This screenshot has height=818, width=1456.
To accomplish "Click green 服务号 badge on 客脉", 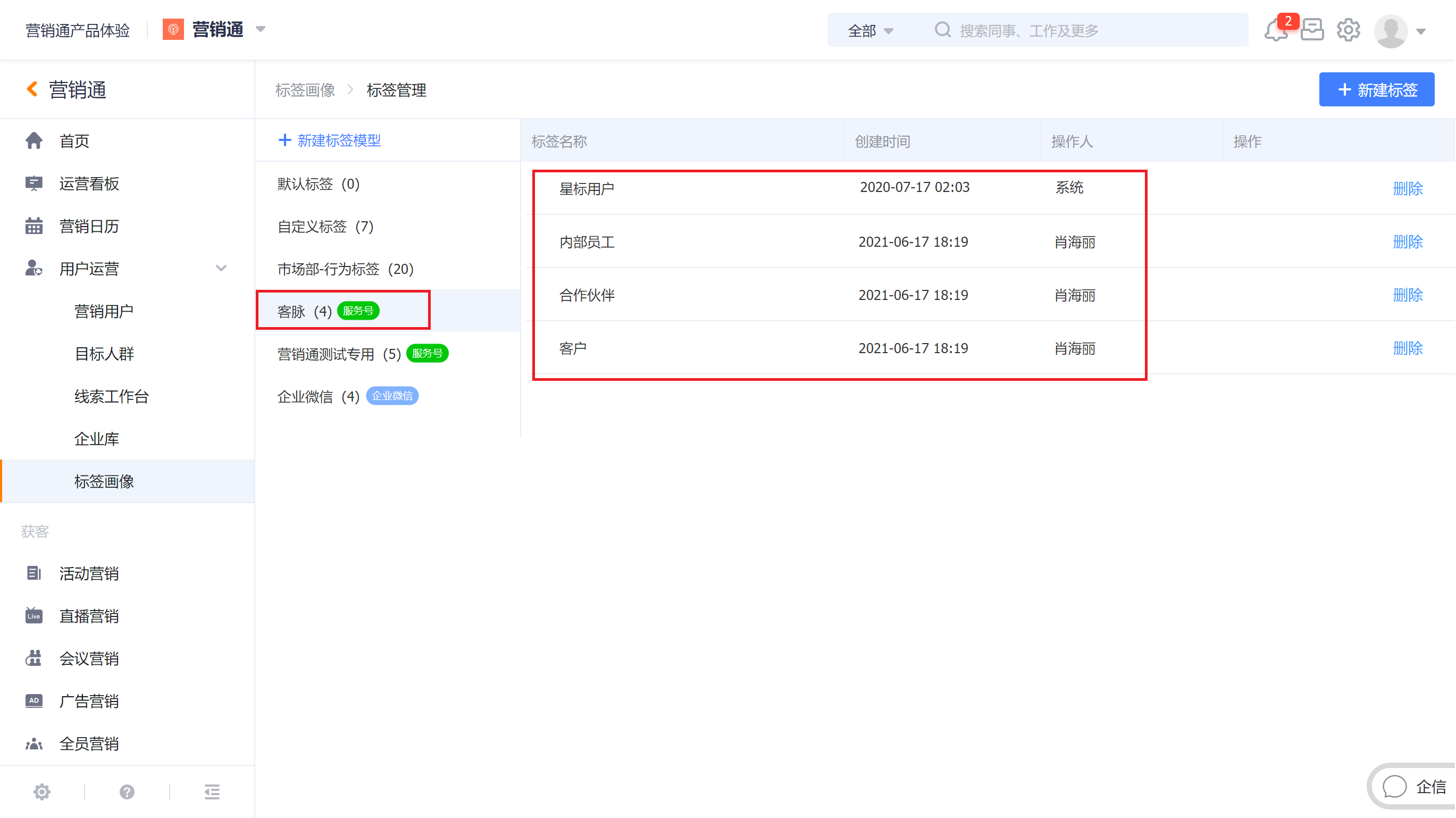I will click(358, 311).
